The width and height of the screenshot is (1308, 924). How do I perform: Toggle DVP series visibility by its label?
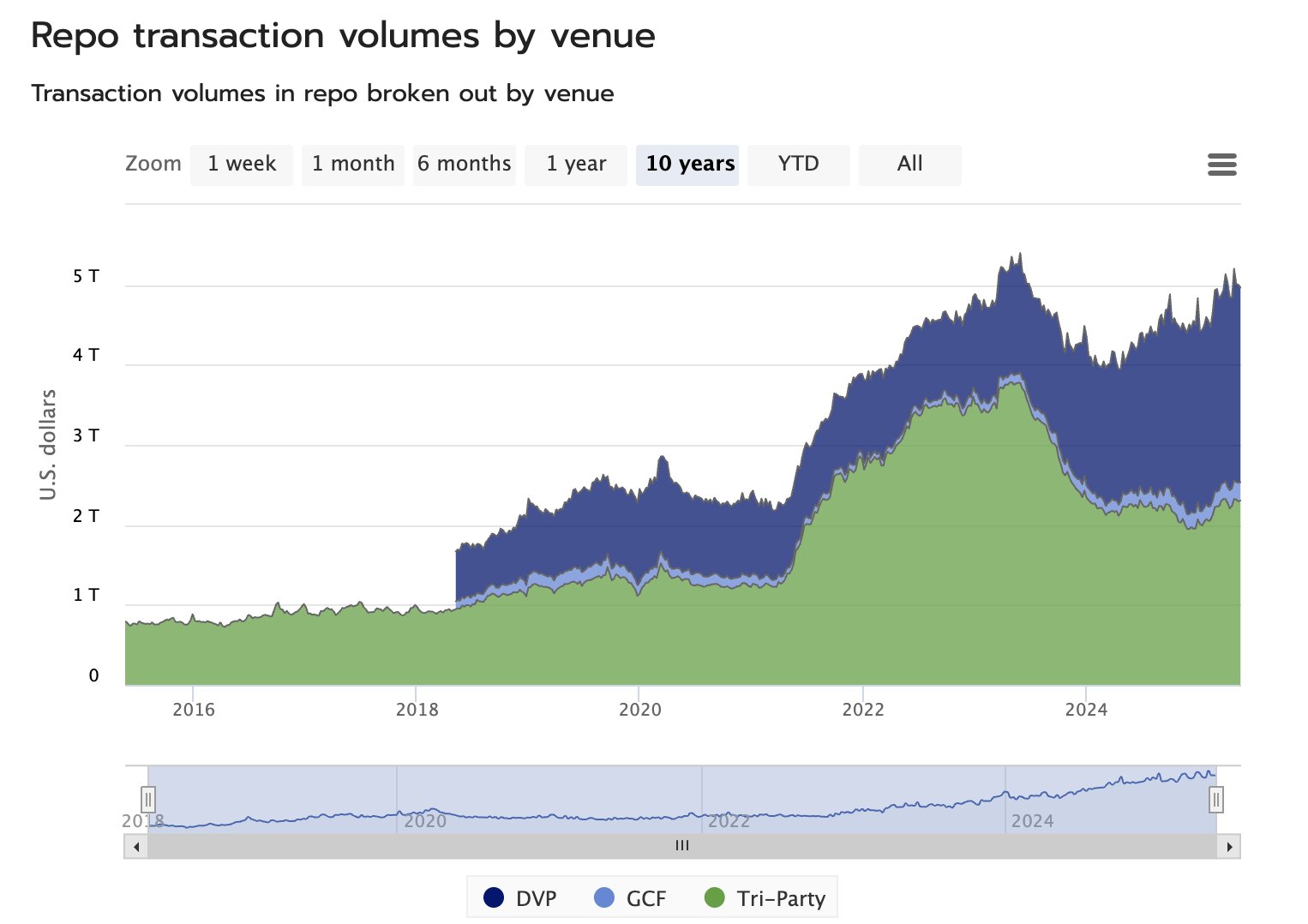[x=536, y=898]
